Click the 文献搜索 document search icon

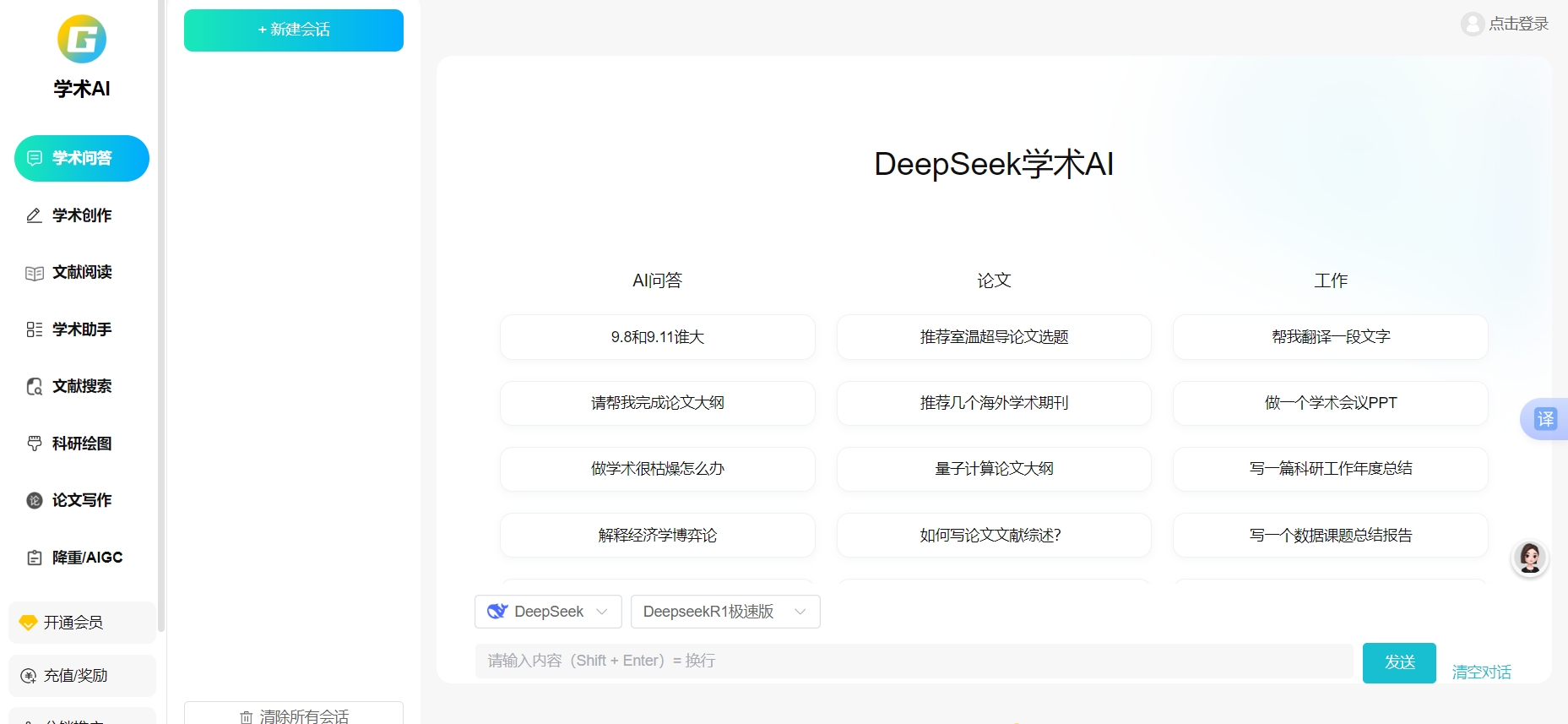(35, 386)
